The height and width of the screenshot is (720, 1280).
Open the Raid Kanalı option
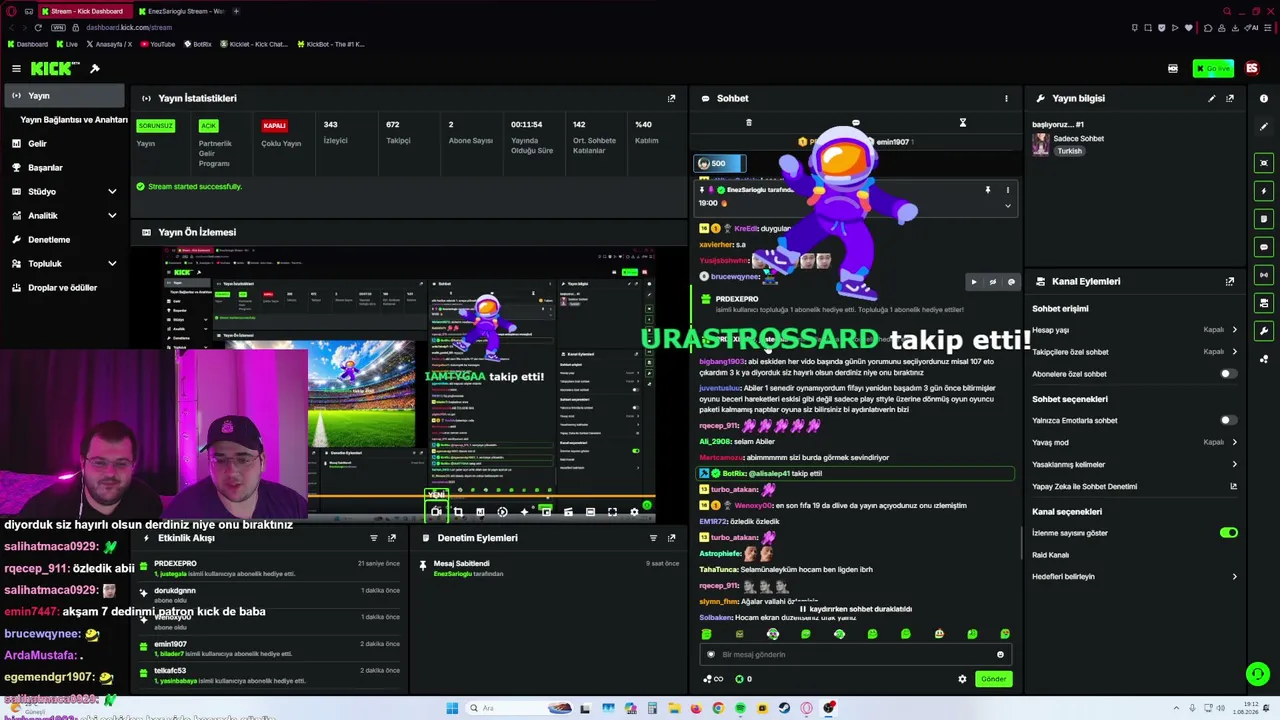pos(1051,555)
